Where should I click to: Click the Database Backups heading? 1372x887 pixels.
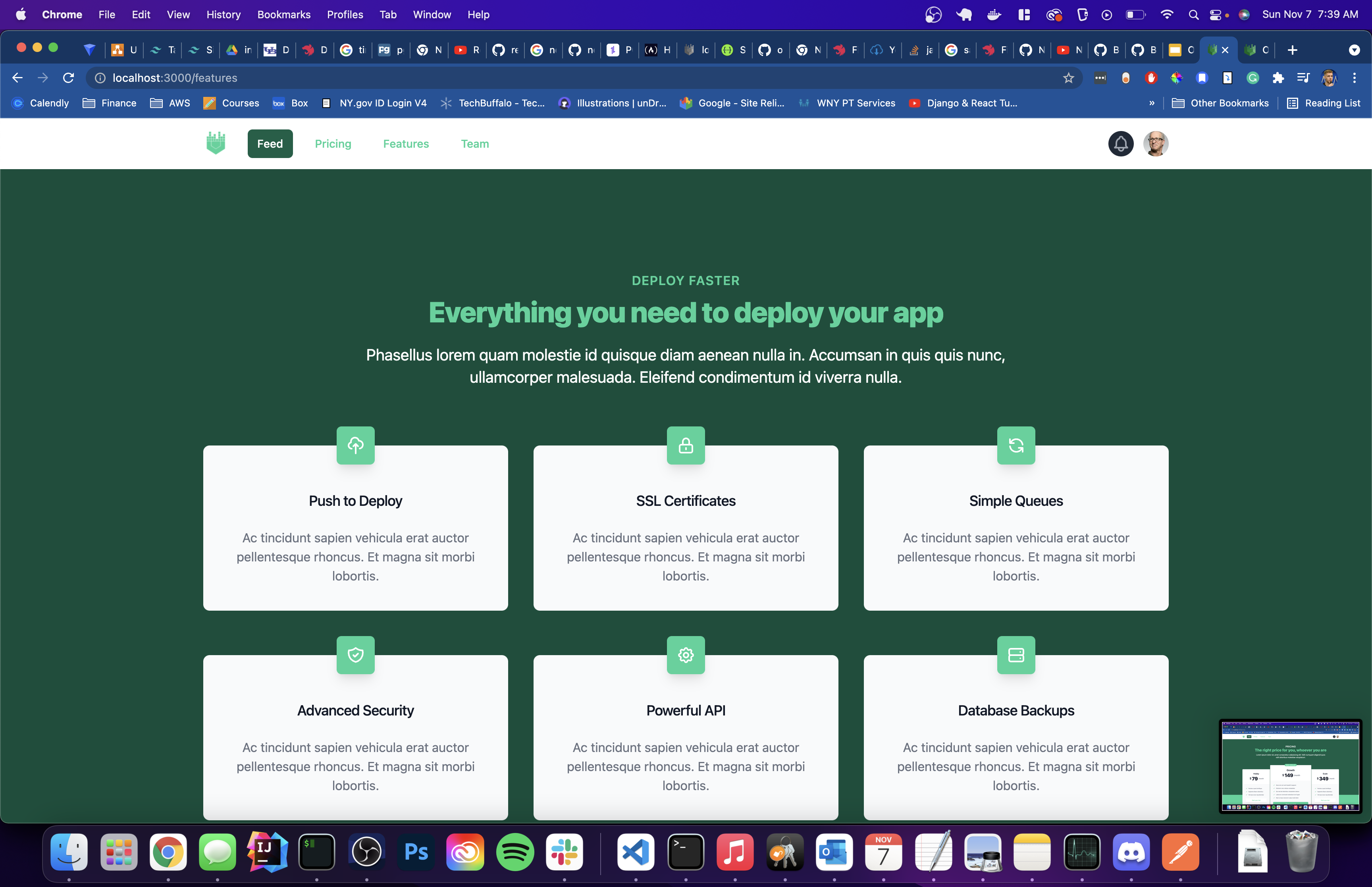click(x=1016, y=711)
